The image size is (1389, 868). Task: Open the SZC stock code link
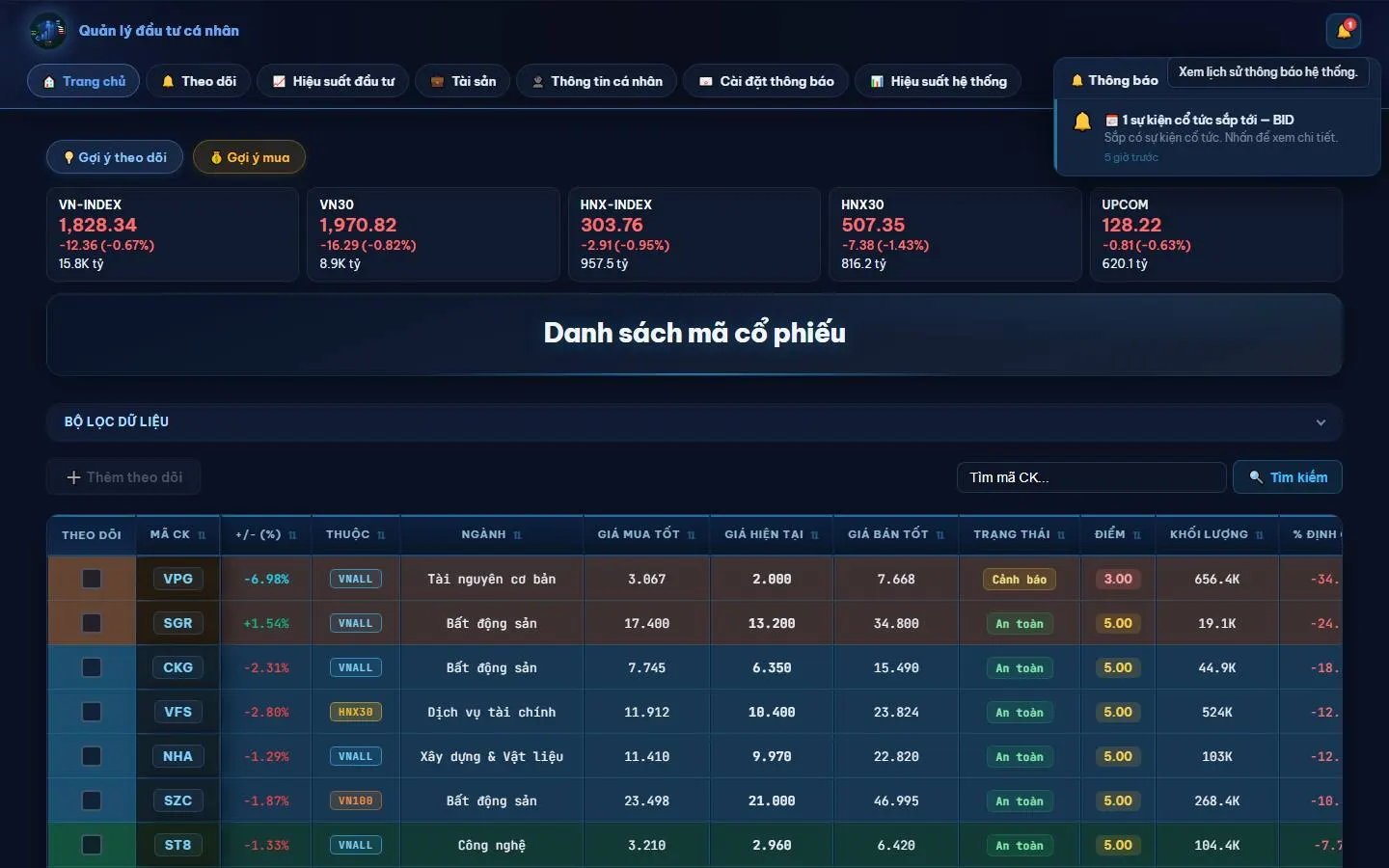point(177,800)
